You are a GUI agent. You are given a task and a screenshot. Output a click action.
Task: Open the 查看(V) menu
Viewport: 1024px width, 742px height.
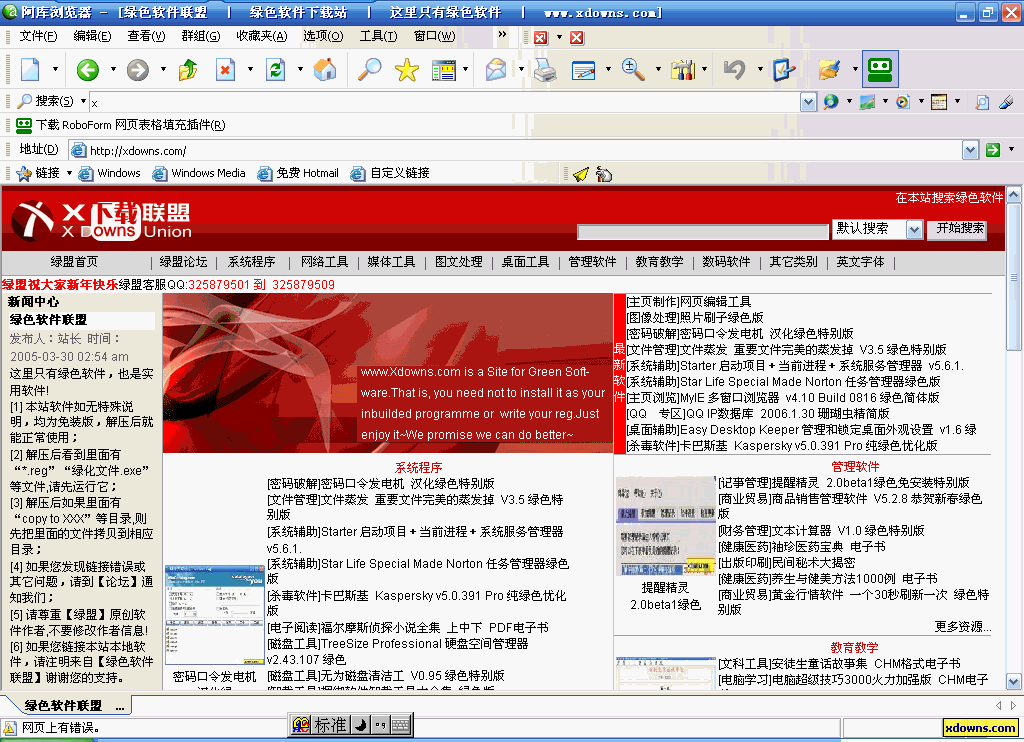(x=146, y=36)
